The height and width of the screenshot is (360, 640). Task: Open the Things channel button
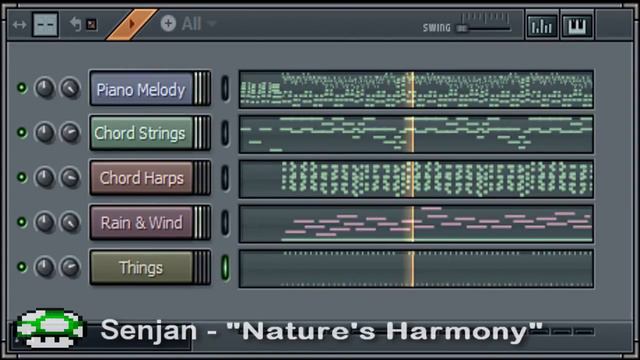click(141, 268)
